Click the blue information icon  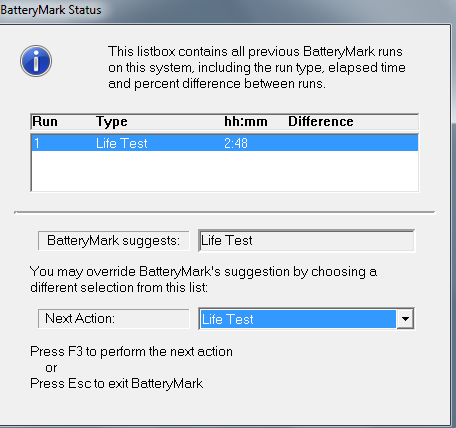pyautogui.click(x=36, y=61)
